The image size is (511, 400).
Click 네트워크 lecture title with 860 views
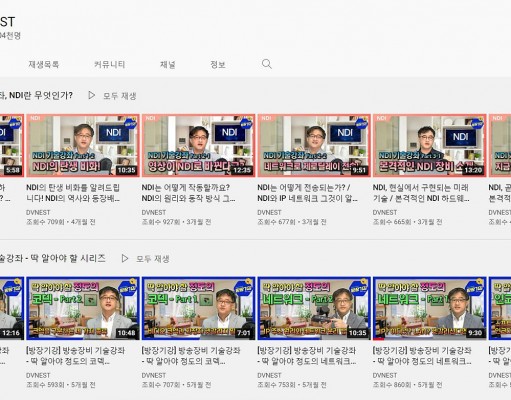[x=422, y=356]
